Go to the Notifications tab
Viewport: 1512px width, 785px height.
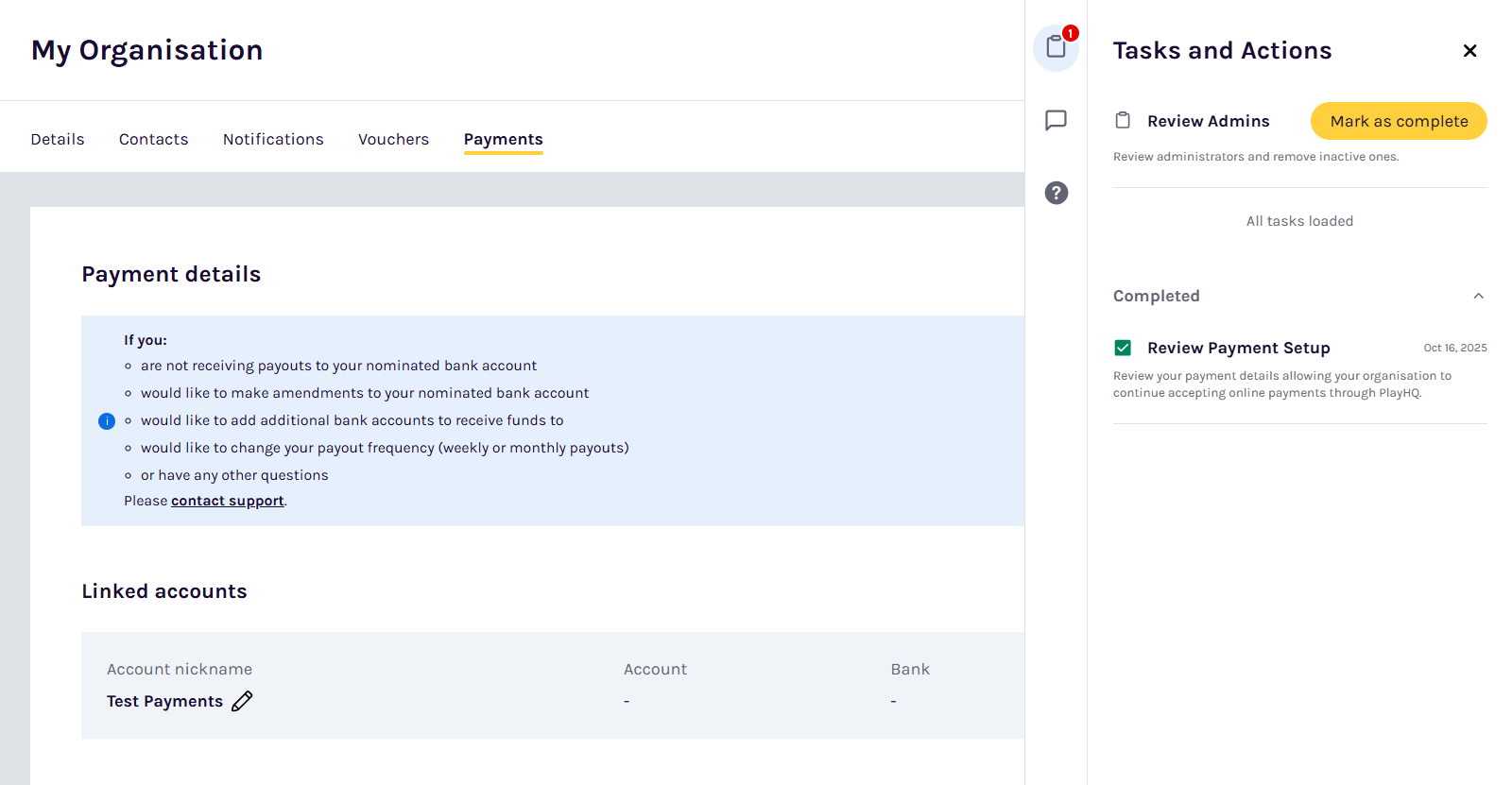tap(273, 140)
